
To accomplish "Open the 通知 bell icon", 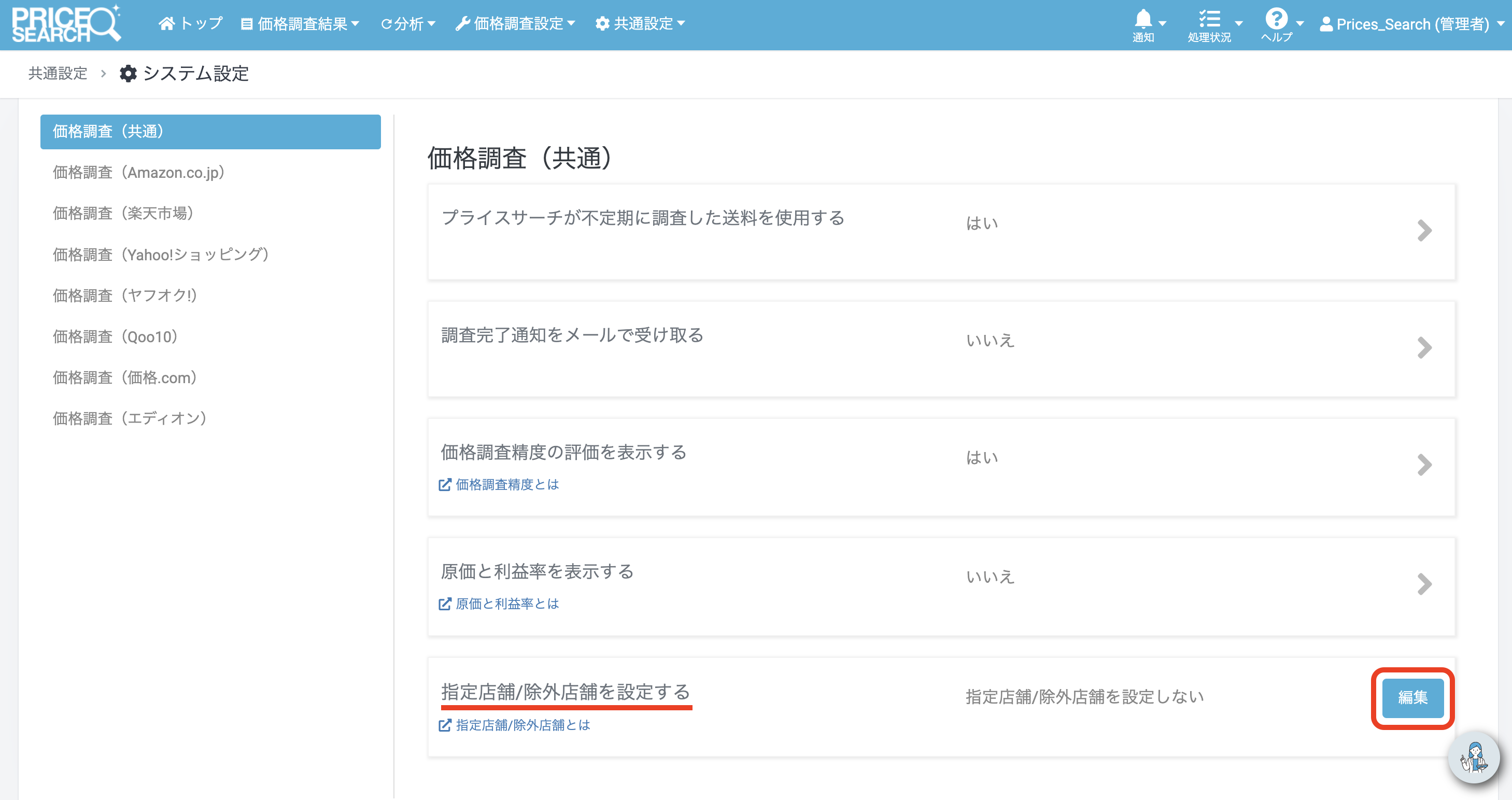I will point(1143,19).
